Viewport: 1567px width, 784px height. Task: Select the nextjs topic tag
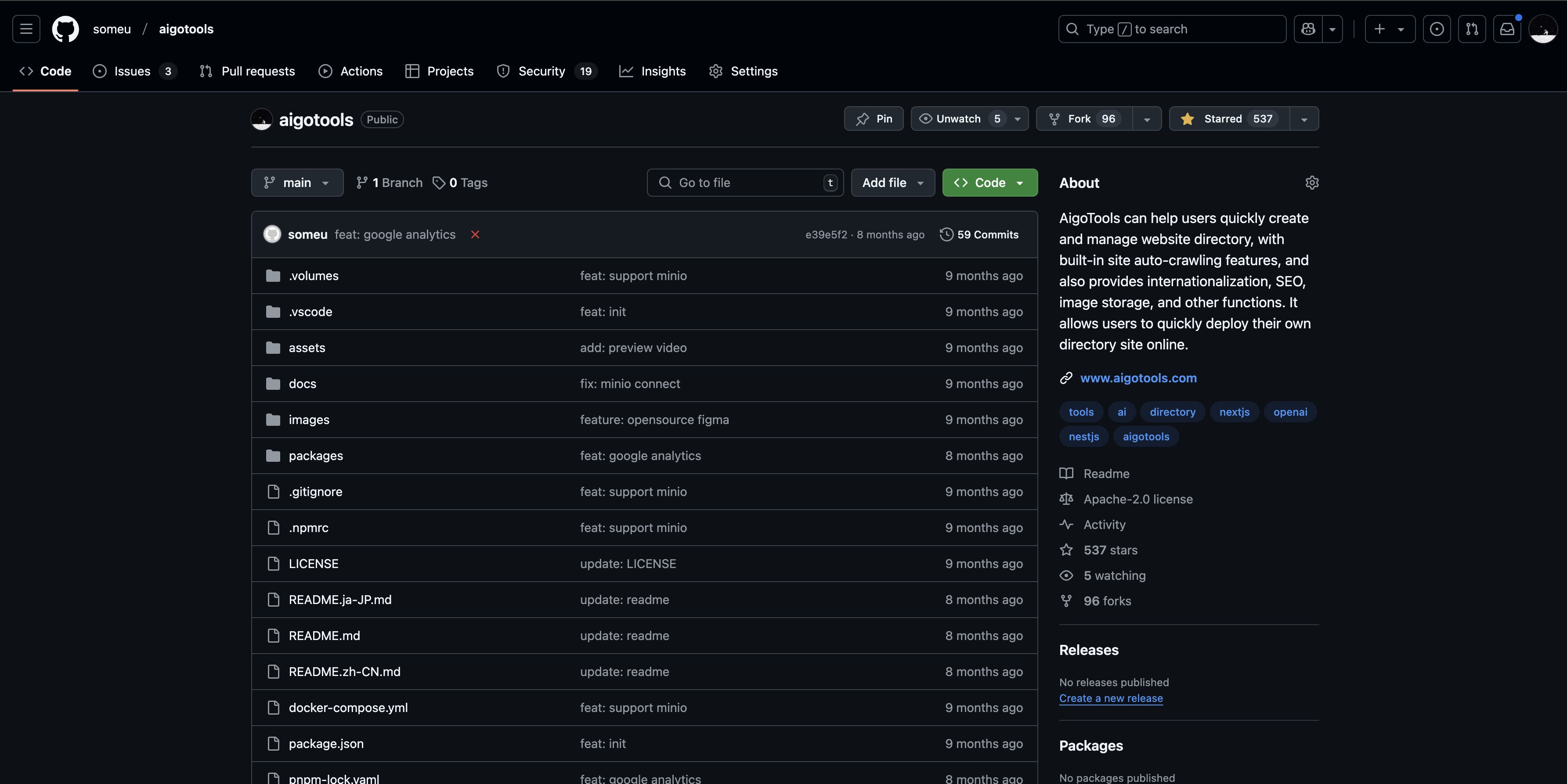click(1234, 412)
